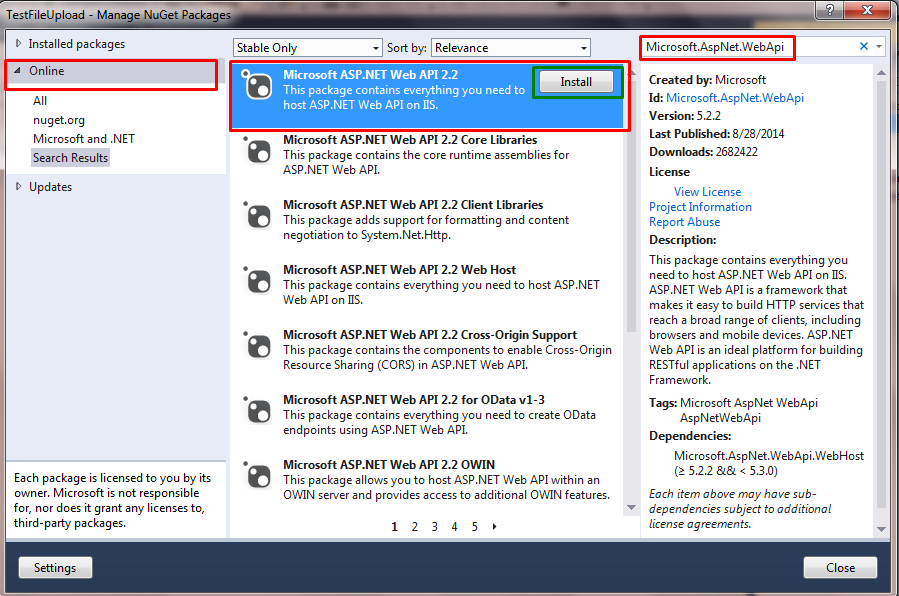Open the View License link
This screenshot has height=596, width=899.
pyautogui.click(x=708, y=192)
